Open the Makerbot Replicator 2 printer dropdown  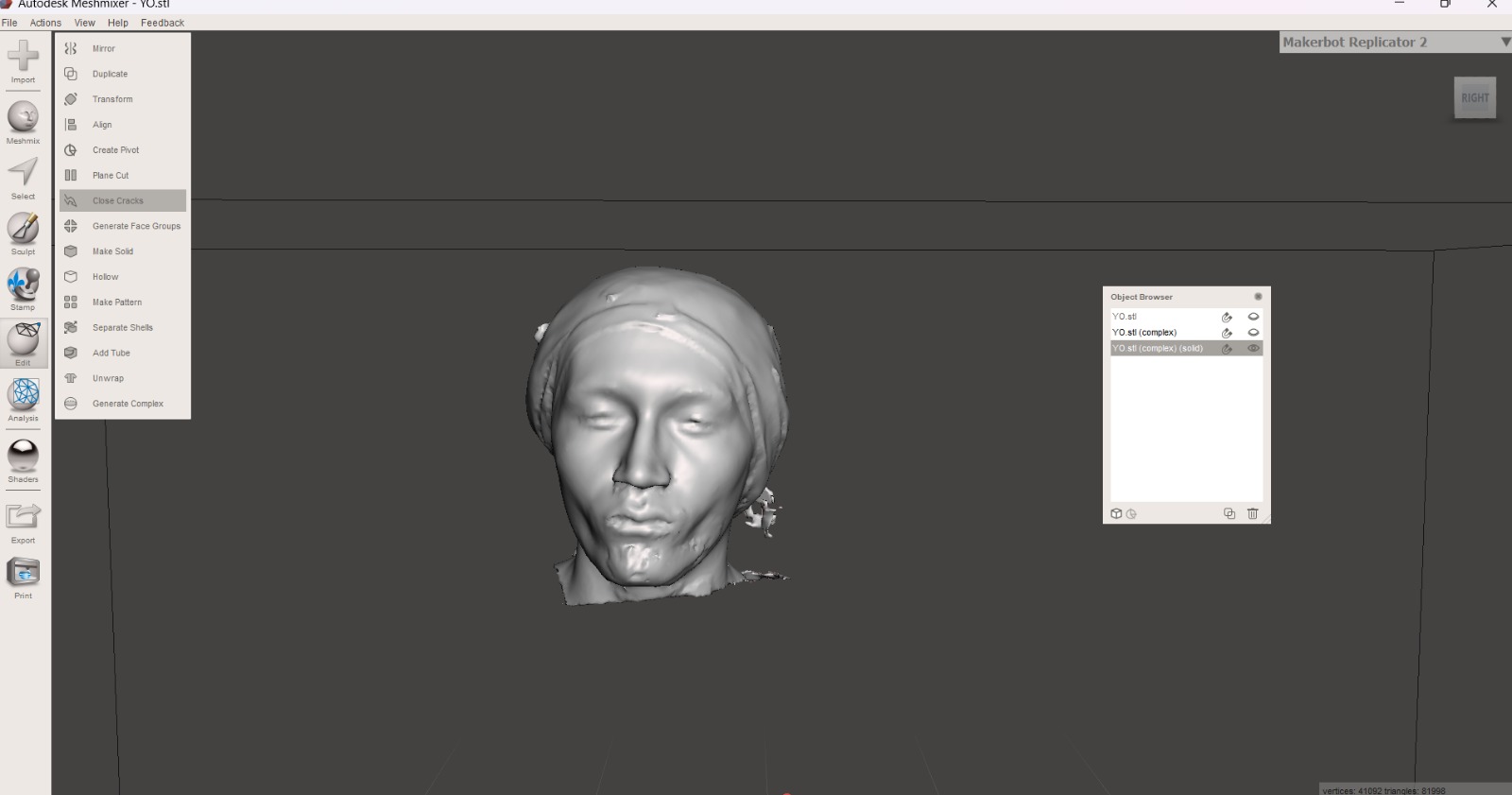tap(1395, 43)
